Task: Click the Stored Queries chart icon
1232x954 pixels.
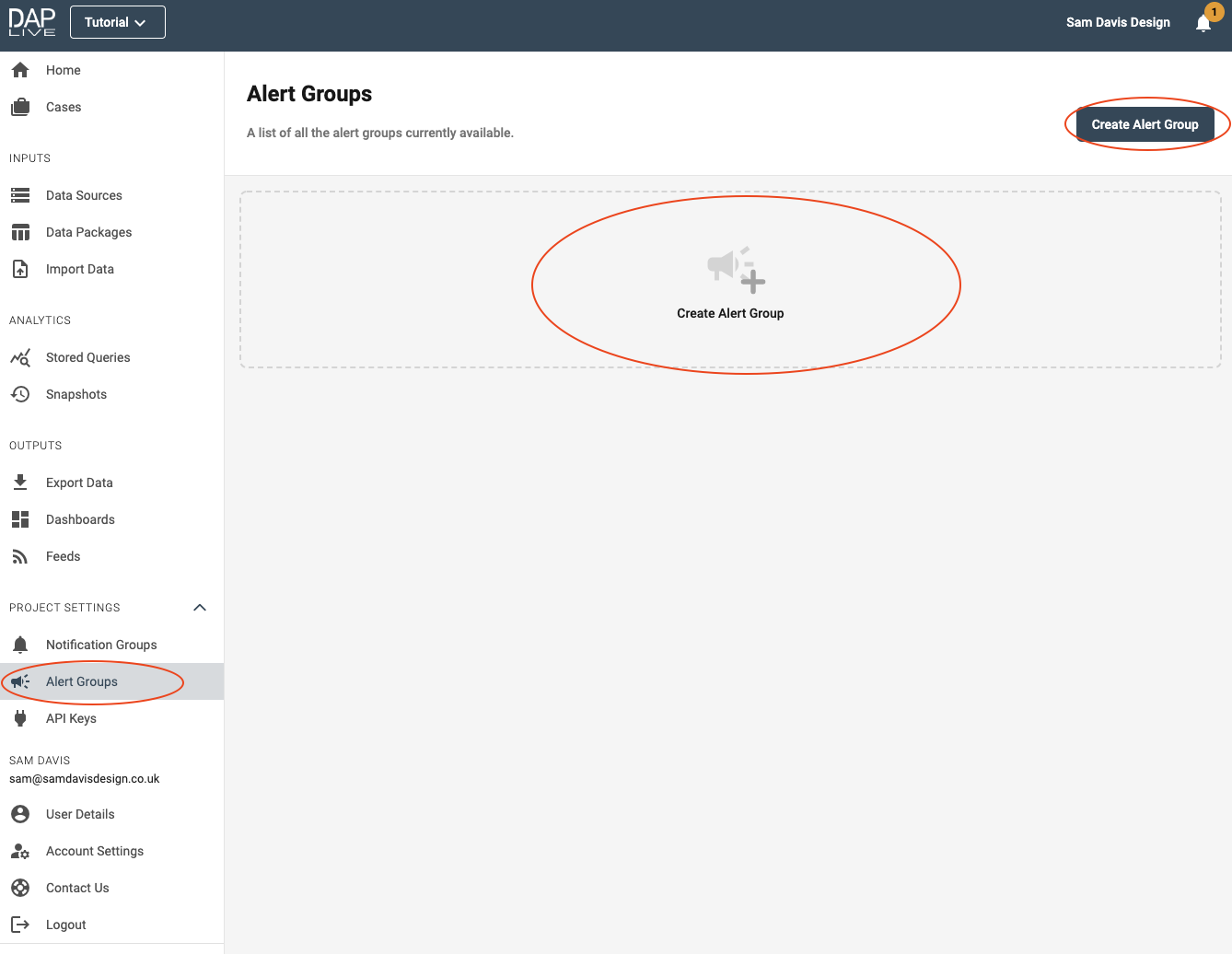Action: 20,357
